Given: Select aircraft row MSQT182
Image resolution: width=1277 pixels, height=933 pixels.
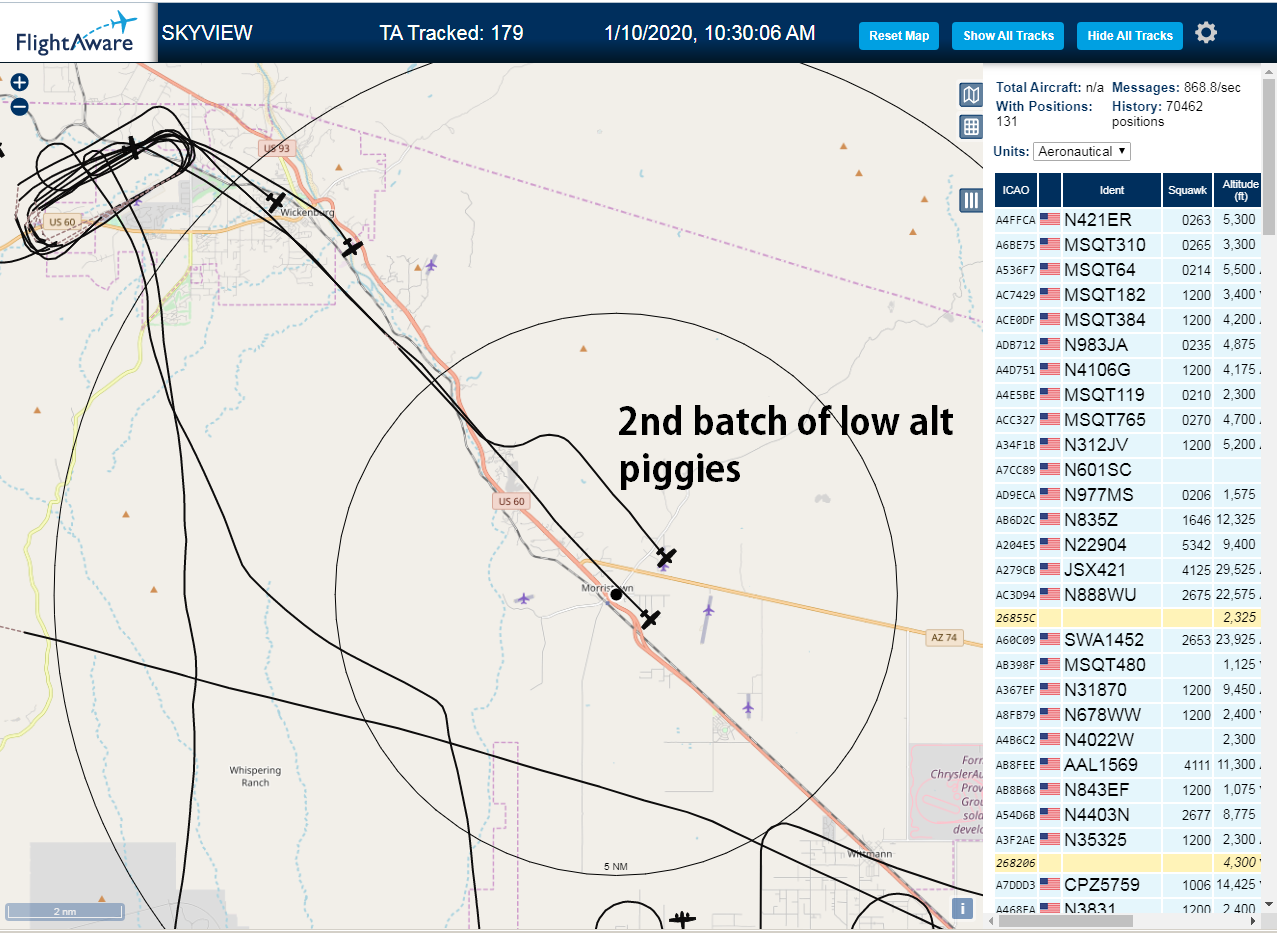Looking at the screenshot, I should pyautogui.click(x=1128, y=295).
